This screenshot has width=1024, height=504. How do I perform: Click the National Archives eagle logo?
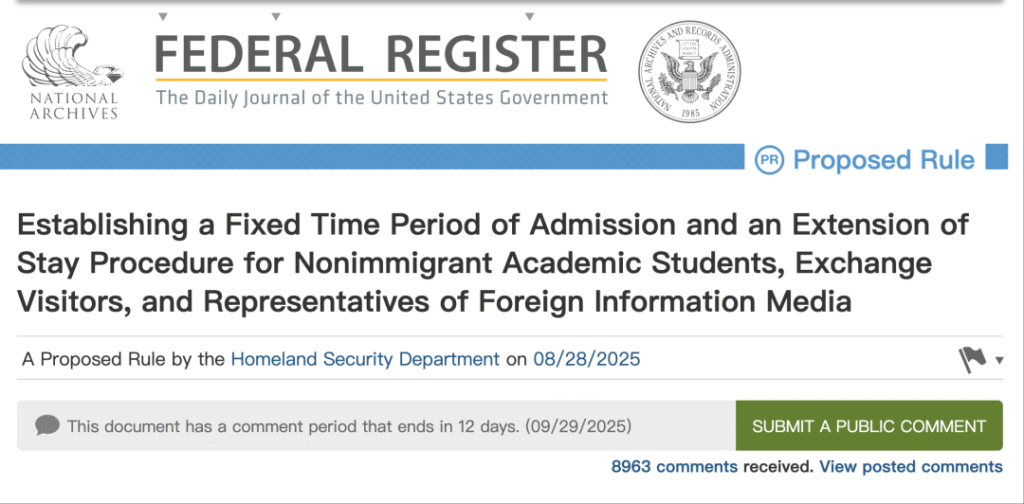tap(74, 68)
